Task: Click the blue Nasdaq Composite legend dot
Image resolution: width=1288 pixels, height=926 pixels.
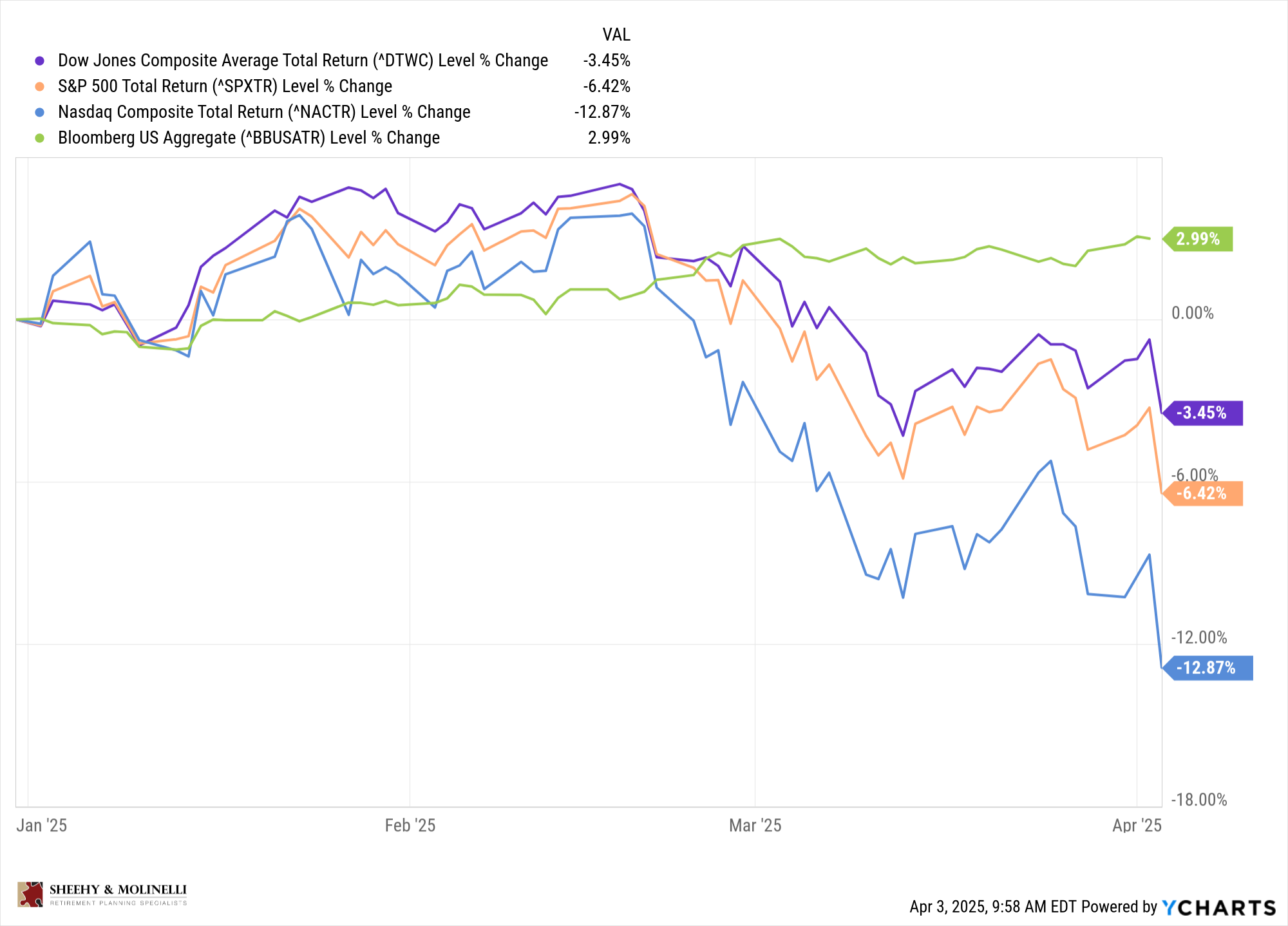Action: [40, 112]
